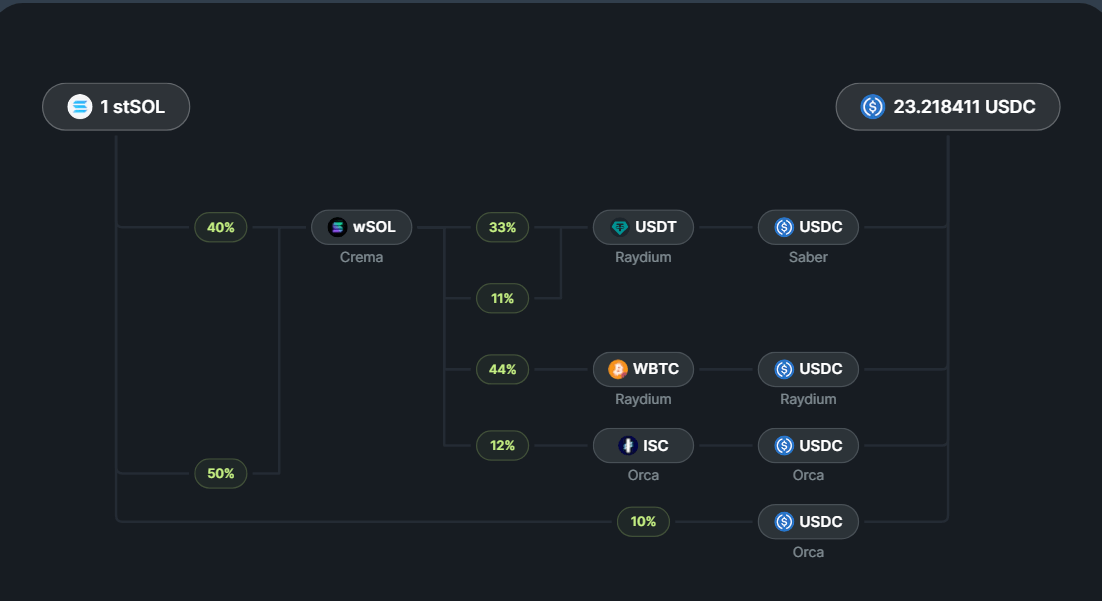Select the 23.218411 USDC output pill
1102x601 pixels.
[x=947, y=107]
